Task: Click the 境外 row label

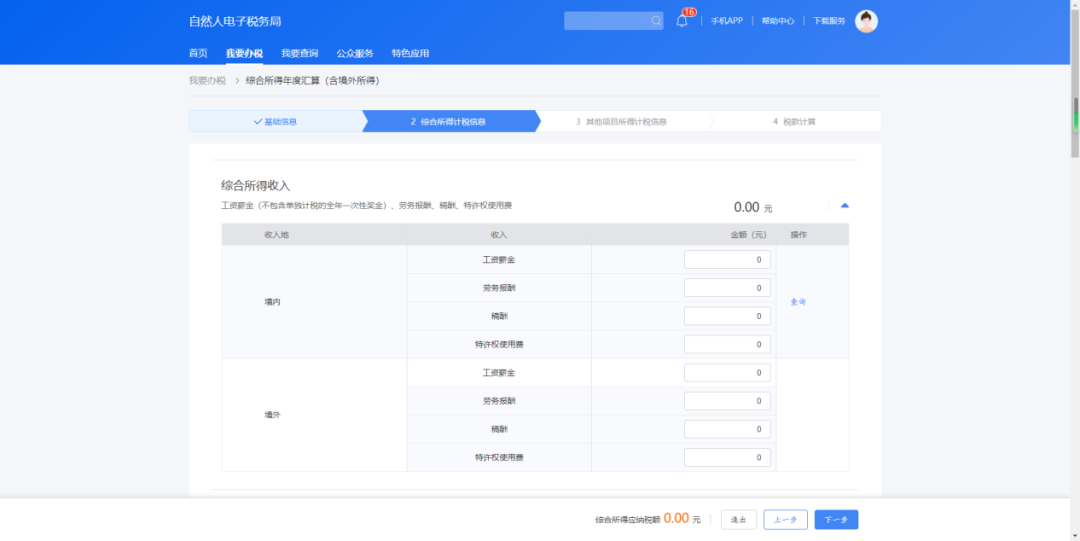Action: [272, 415]
